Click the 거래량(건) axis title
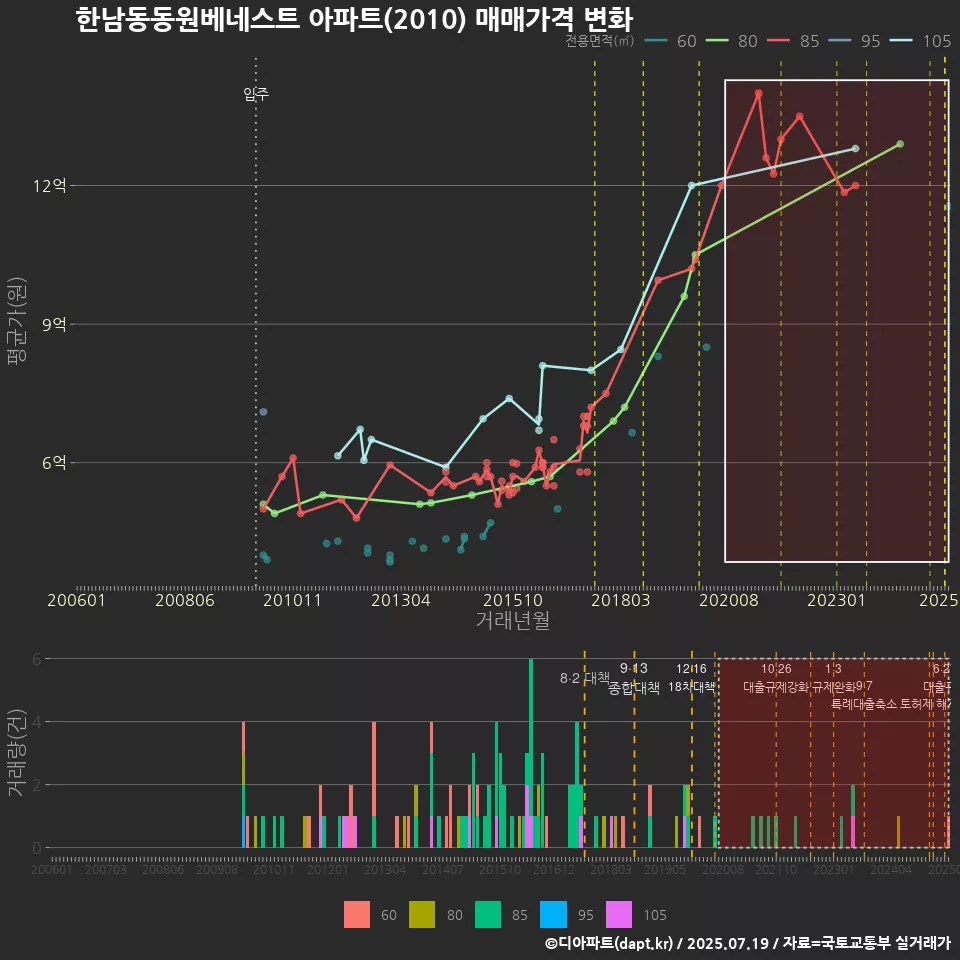The width and height of the screenshot is (960, 960). 17,753
